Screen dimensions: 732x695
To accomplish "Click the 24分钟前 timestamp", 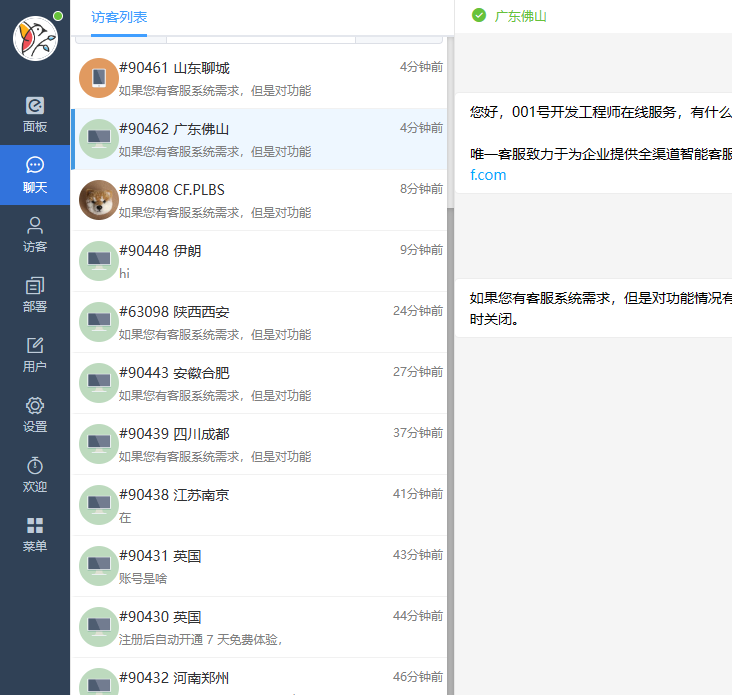I will coord(418,311).
